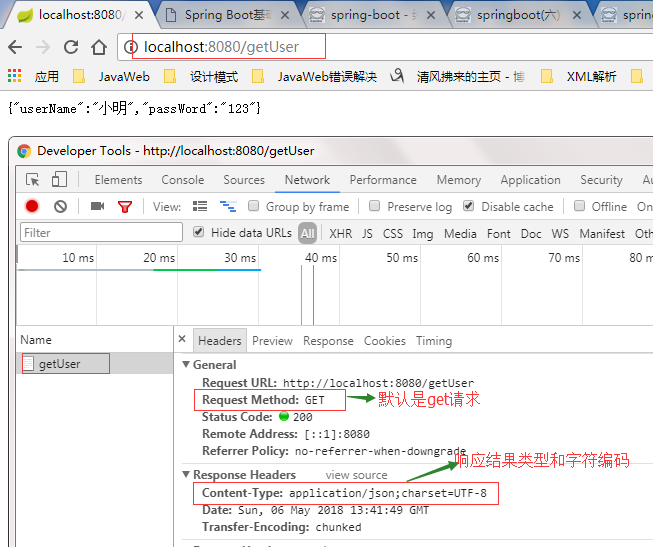This screenshot has height=547, width=653.
Task: Reload the localhost:8080/getUser page
Action: pos(71,47)
